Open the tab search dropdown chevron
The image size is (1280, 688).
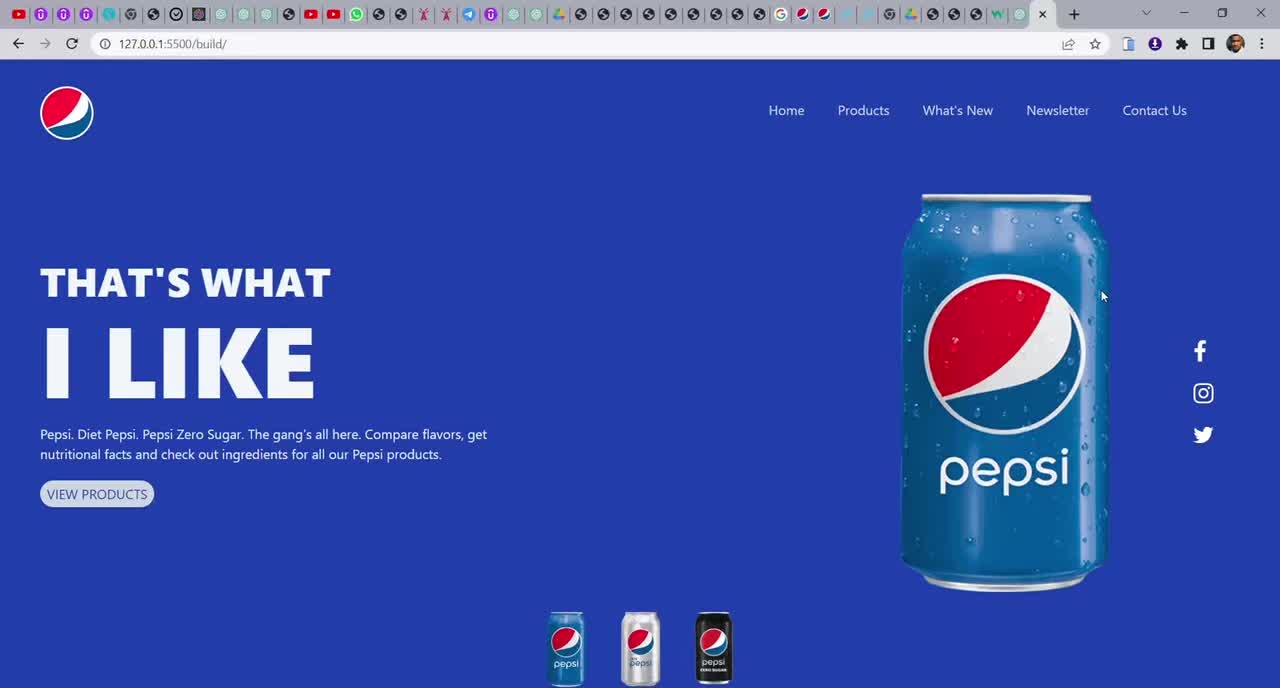[x=1146, y=13]
